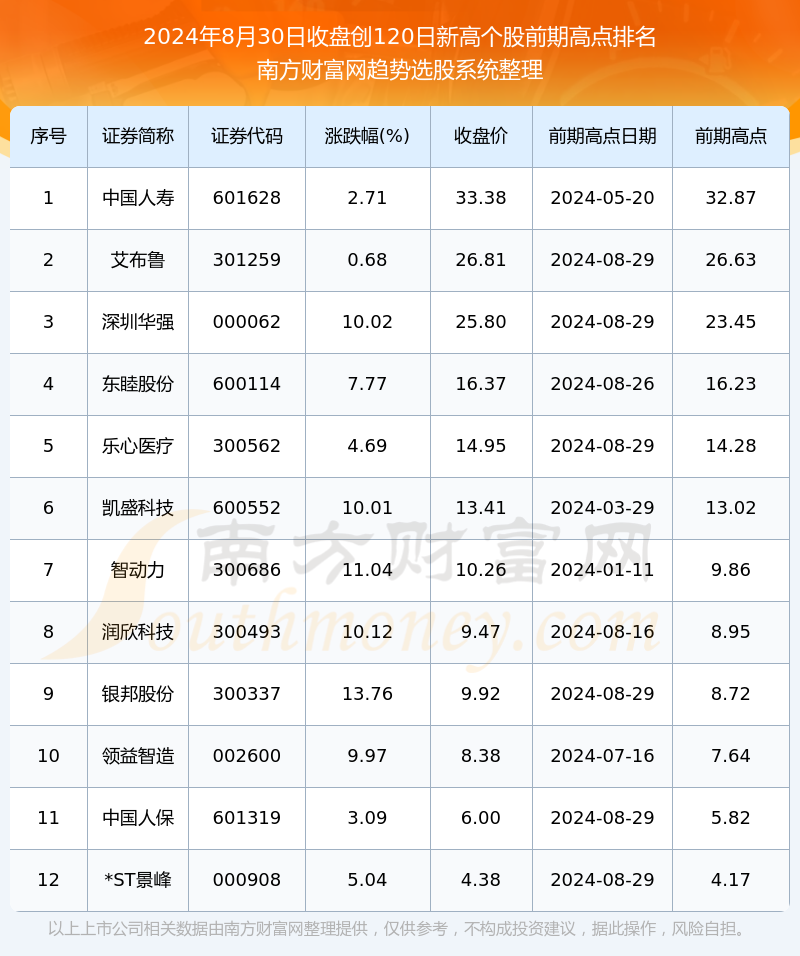Click change percent 5.04
Viewport: 800px width, 956px height.
[x=367, y=880]
